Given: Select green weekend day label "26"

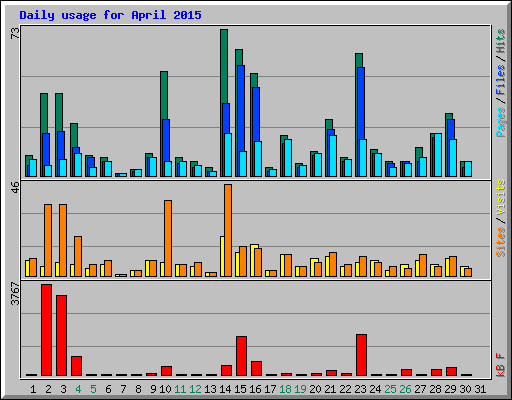Looking at the screenshot, I should point(405,389).
